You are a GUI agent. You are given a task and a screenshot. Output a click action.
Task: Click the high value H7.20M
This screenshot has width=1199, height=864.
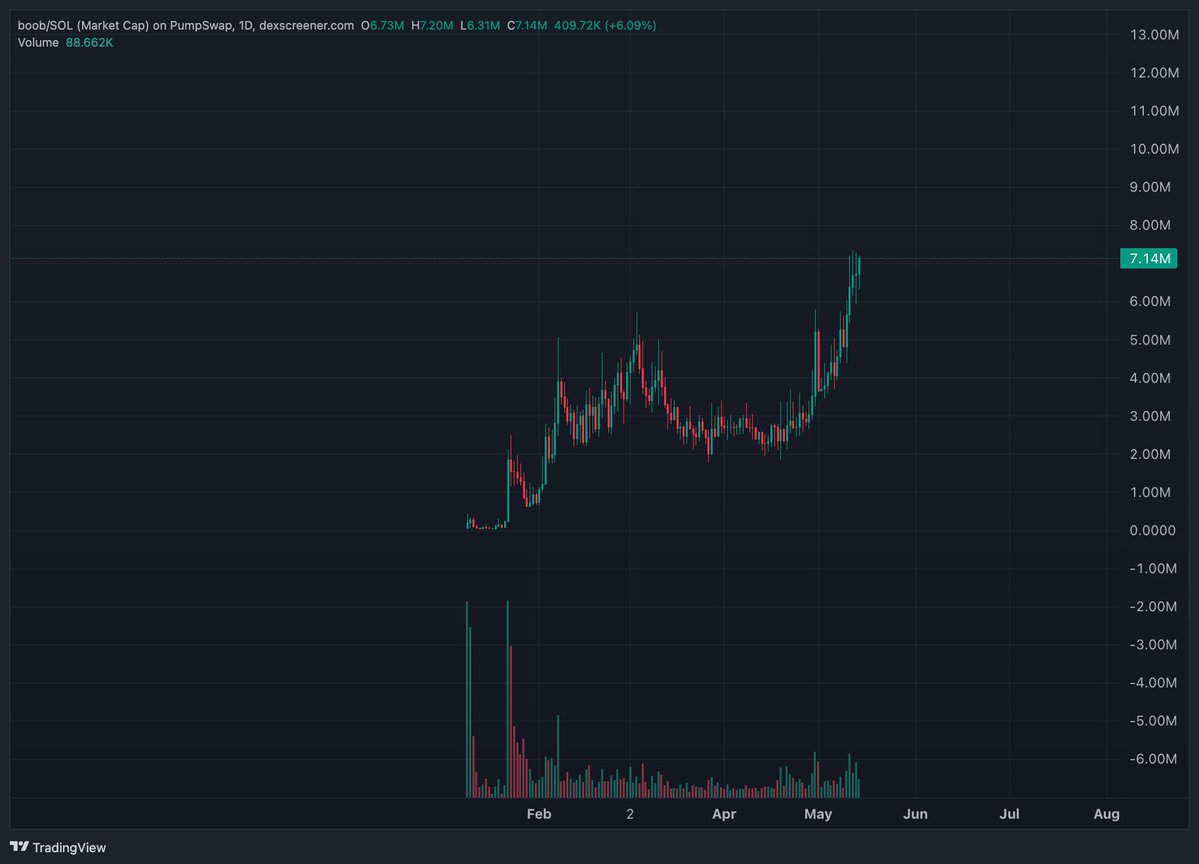[x=432, y=25]
